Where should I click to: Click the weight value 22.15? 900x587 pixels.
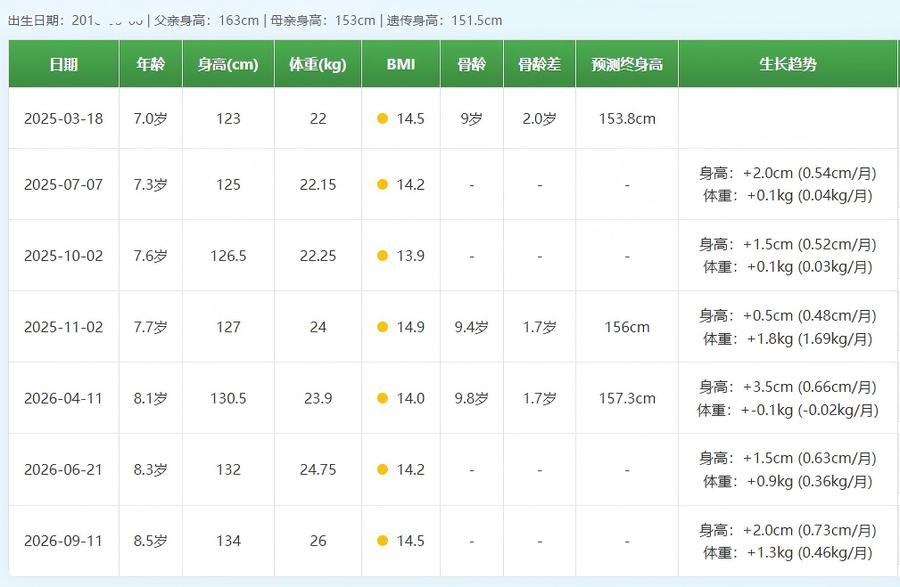(317, 185)
